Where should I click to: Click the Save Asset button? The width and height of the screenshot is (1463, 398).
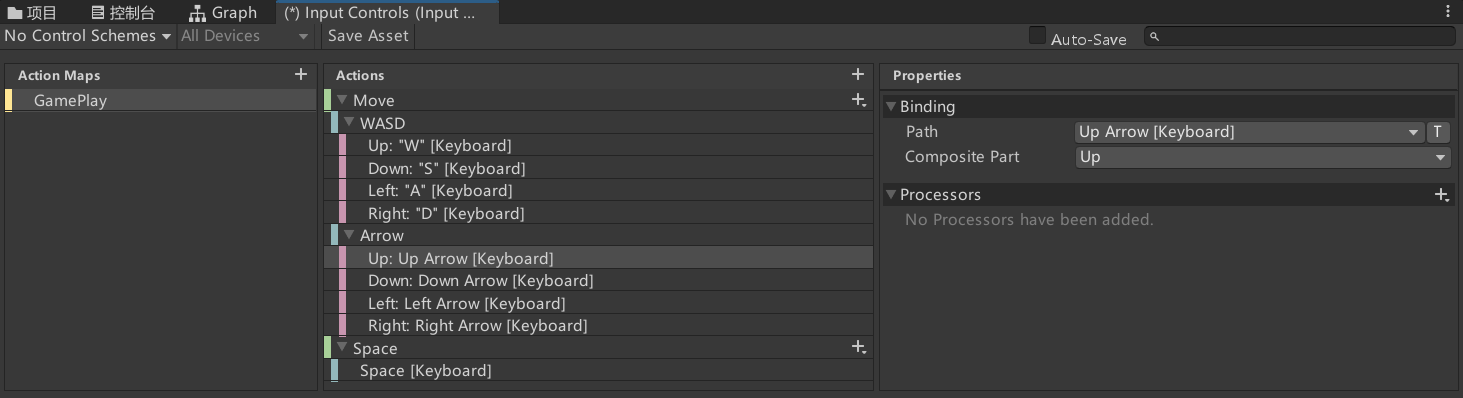[x=368, y=36]
